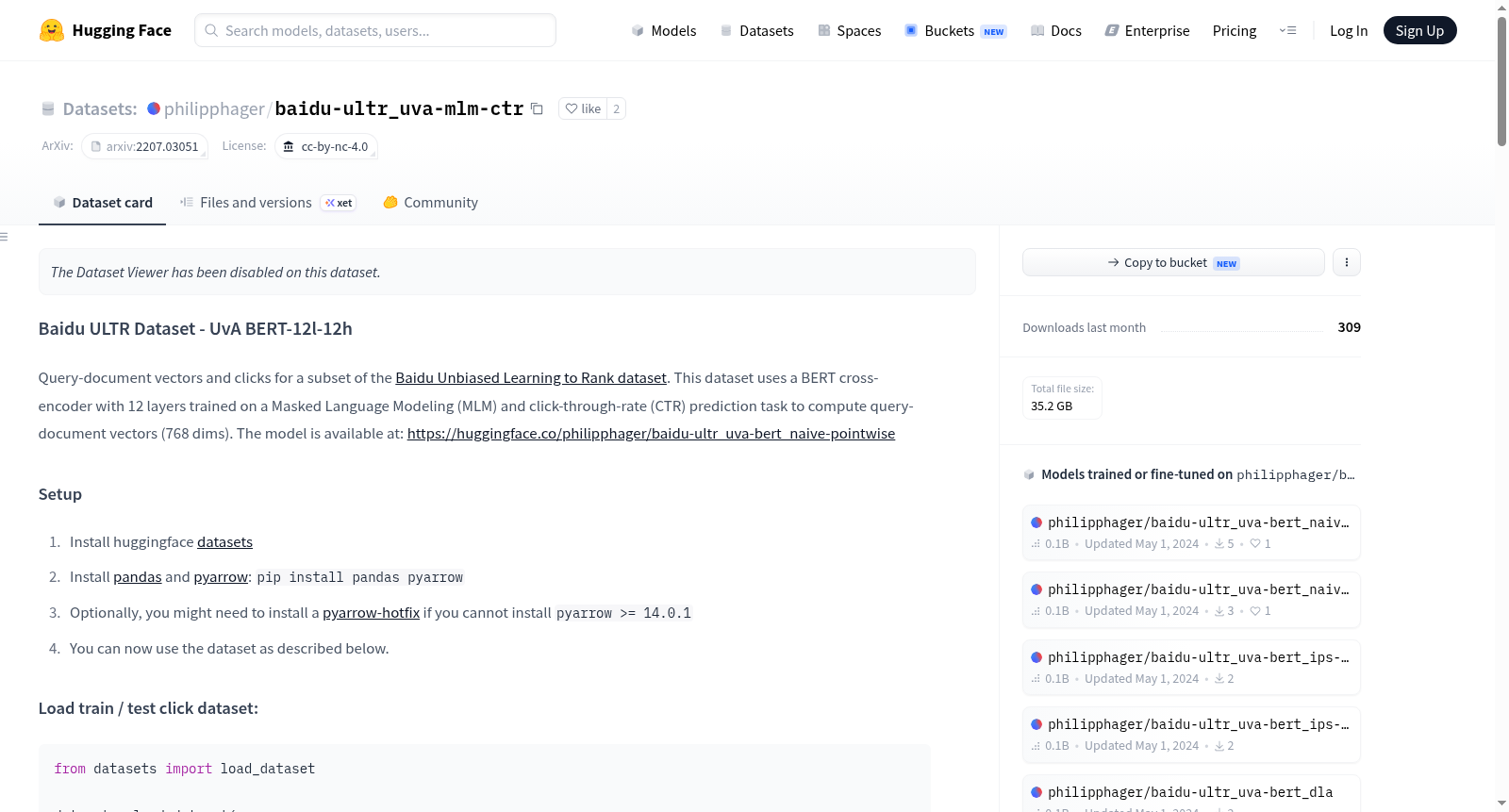Open Models in the top navigation
1509x812 pixels.
[x=664, y=30]
